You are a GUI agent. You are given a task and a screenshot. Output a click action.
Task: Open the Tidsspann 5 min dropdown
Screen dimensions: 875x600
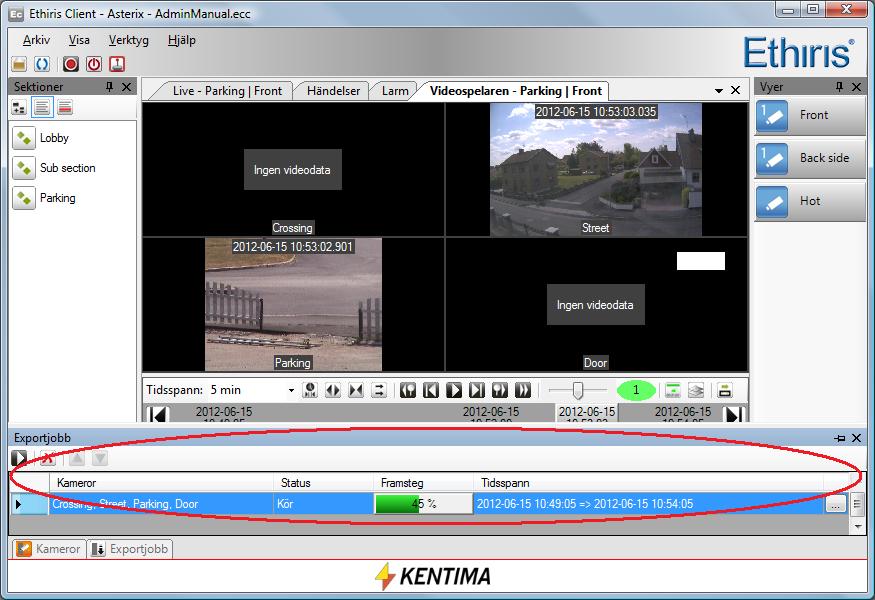click(291, 390)
